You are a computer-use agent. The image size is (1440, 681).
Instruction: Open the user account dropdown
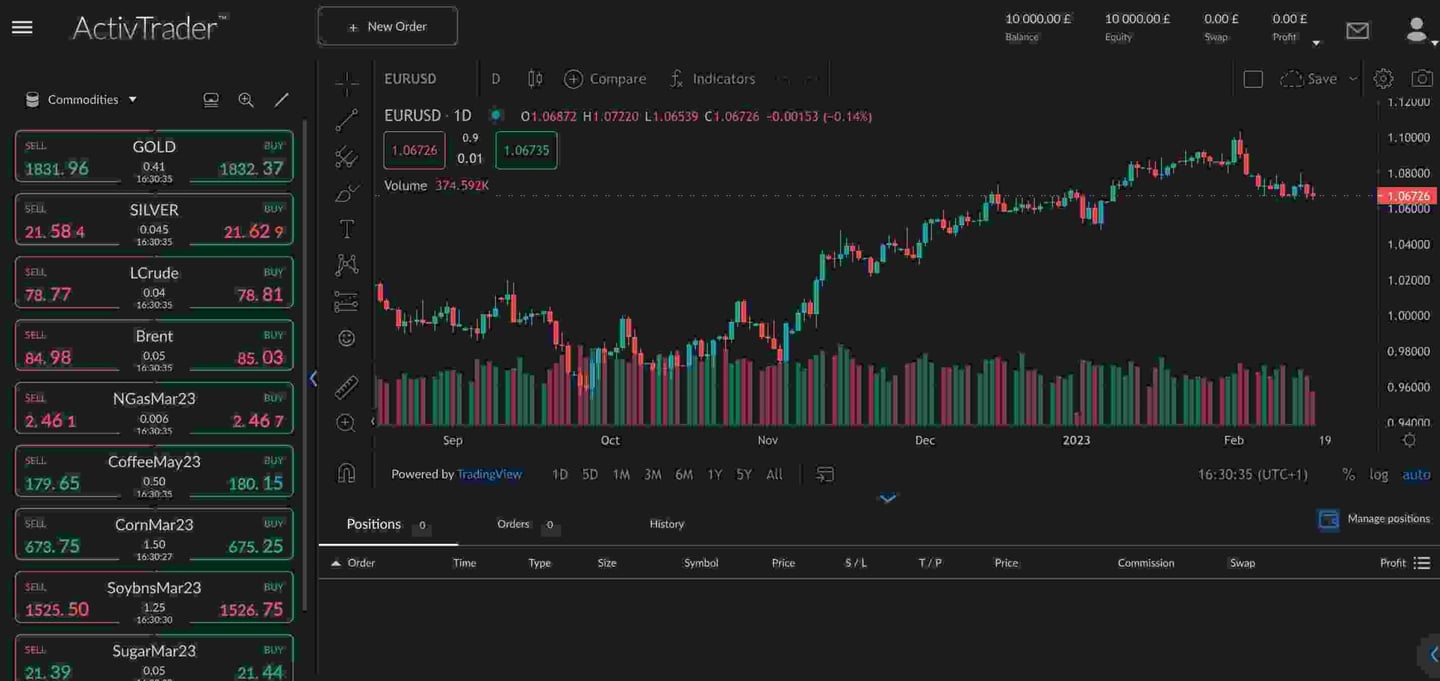click(1418, 31)
